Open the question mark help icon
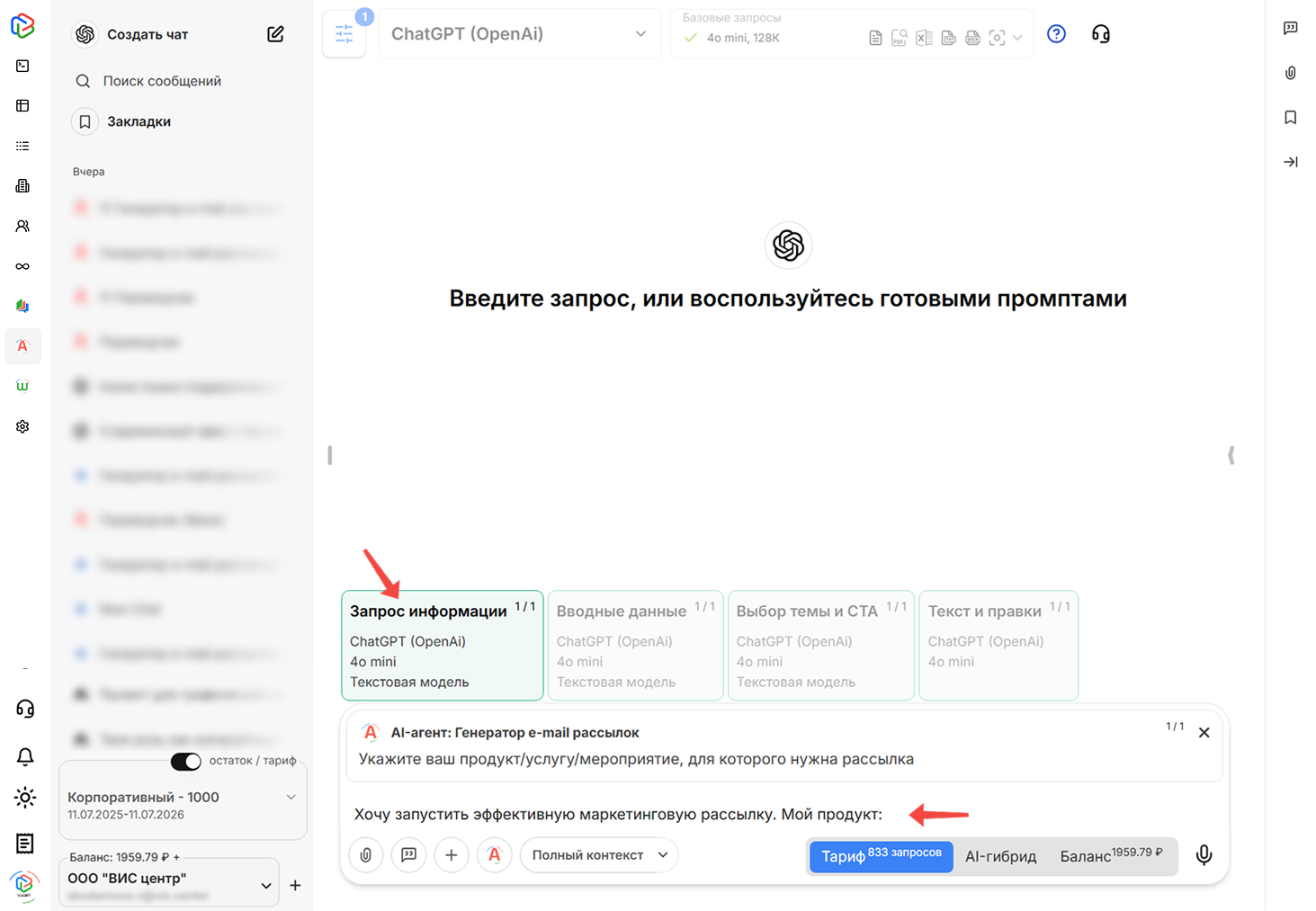Image resolution: width=1316 pixels, height=911 pixels. pyautogui.click(x=1055, y=33)
